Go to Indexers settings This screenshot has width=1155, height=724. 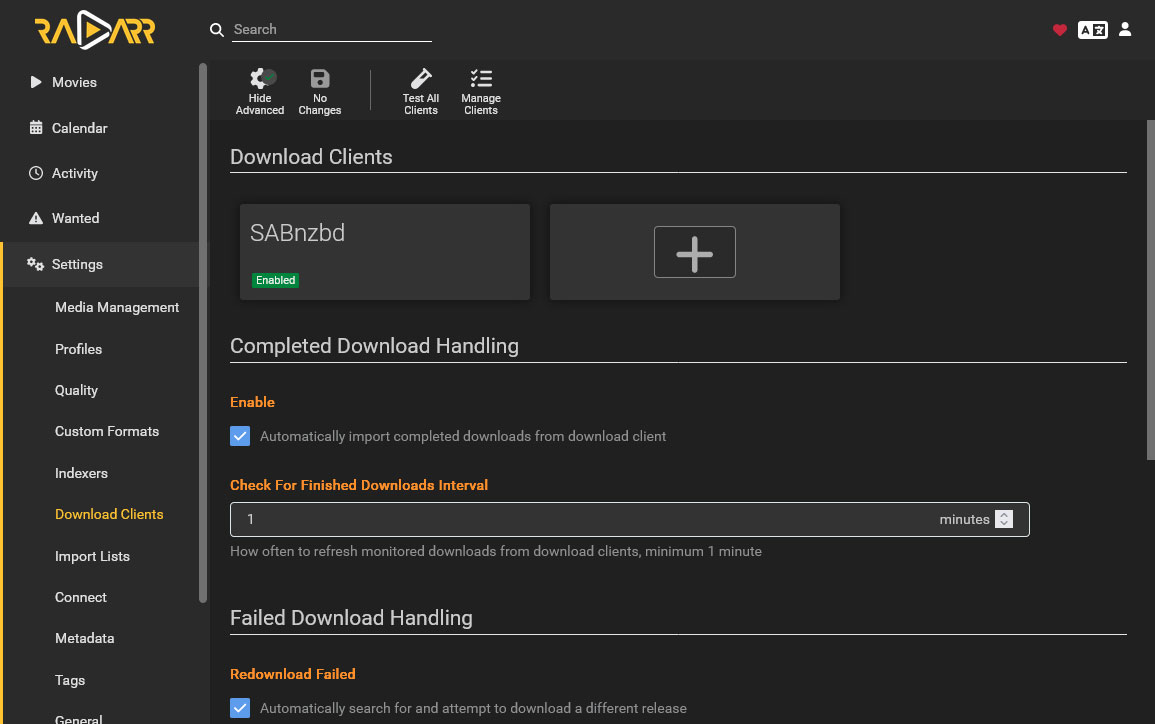tap(81, 473)
